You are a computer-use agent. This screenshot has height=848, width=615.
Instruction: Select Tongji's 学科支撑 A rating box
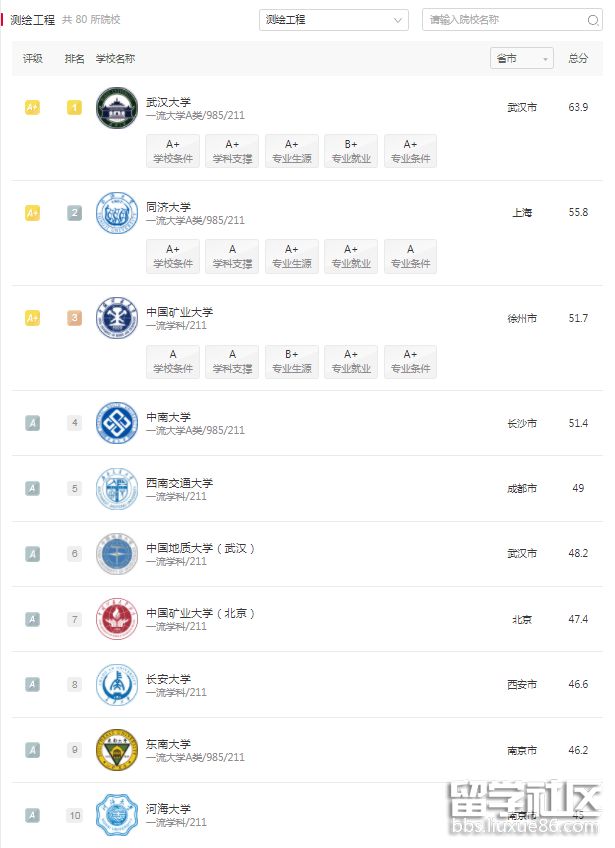(x=232, y=256)
